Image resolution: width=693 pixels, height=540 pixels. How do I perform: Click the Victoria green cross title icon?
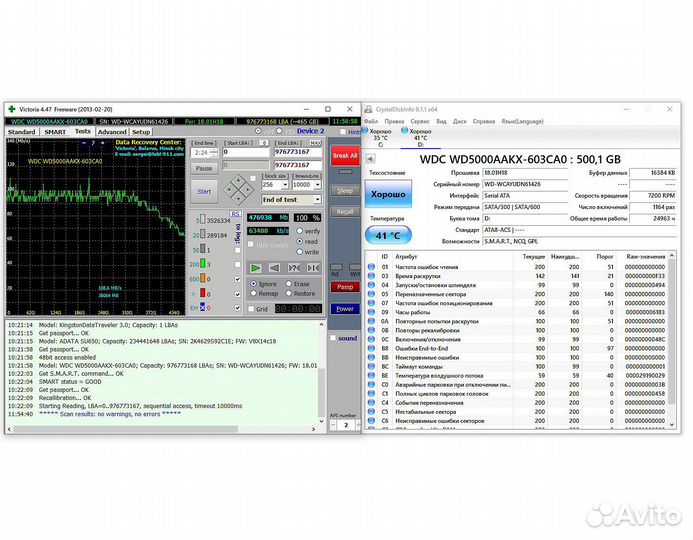click(12, 109)
